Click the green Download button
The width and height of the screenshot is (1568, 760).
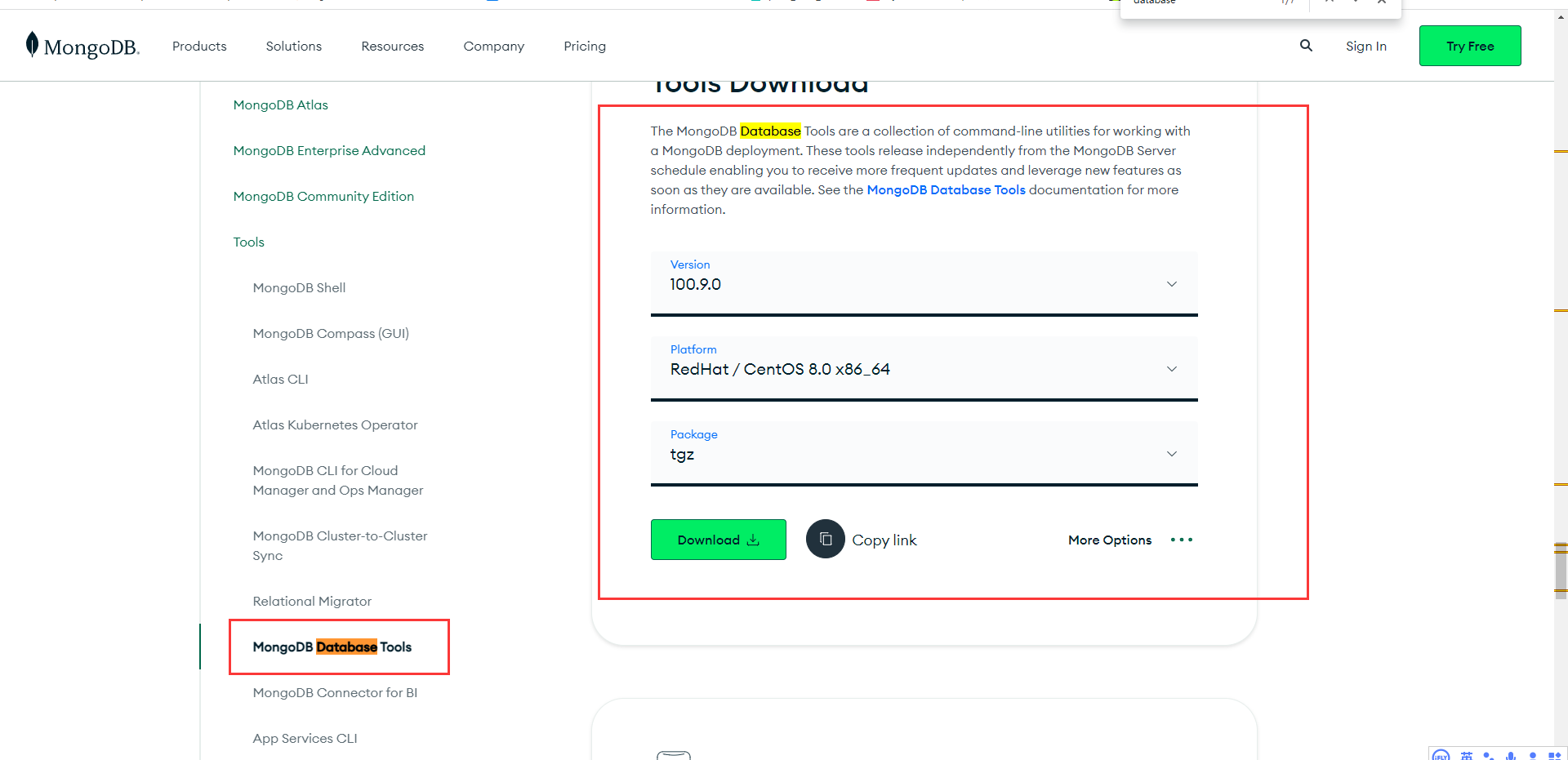coord(719,540)
